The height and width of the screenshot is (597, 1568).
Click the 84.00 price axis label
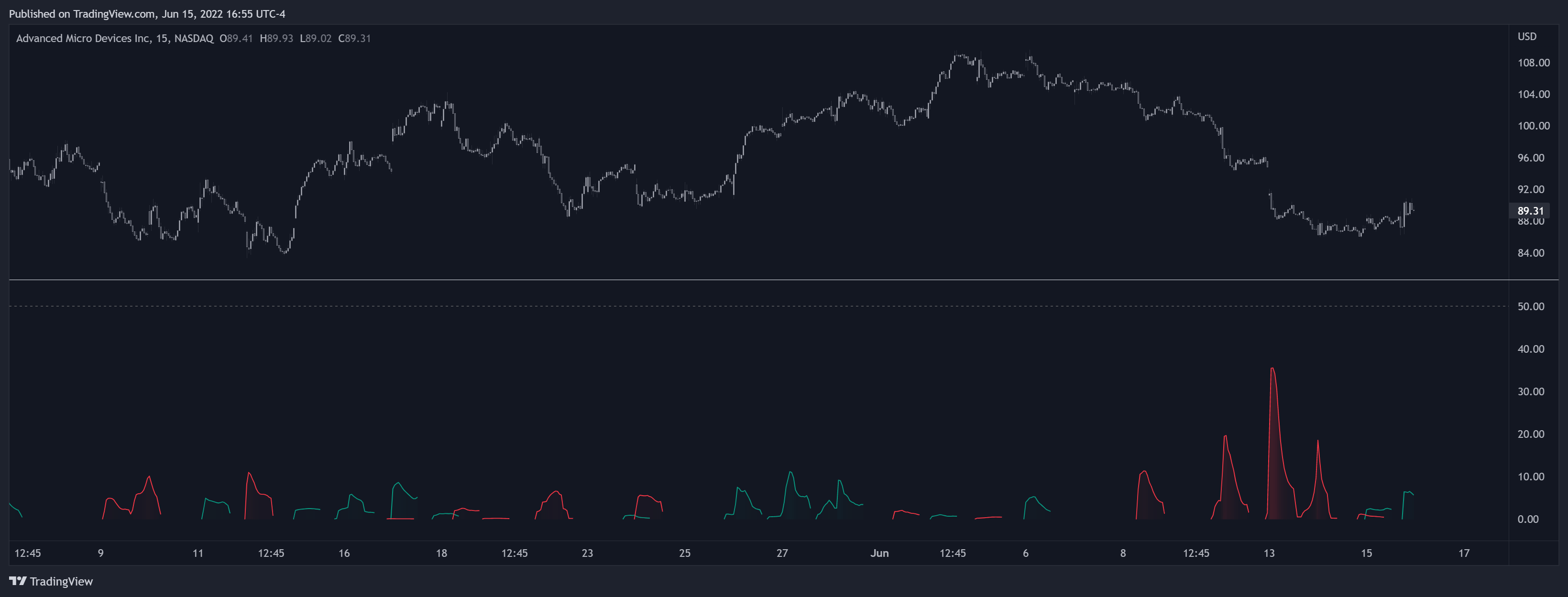click(1530, 252)
